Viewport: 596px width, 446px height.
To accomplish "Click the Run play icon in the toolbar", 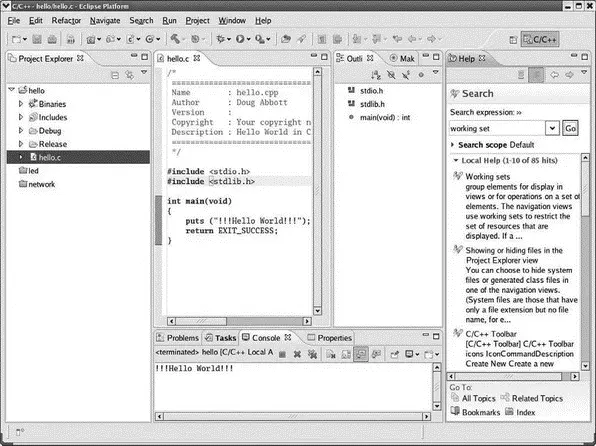I will click(240, 39).
